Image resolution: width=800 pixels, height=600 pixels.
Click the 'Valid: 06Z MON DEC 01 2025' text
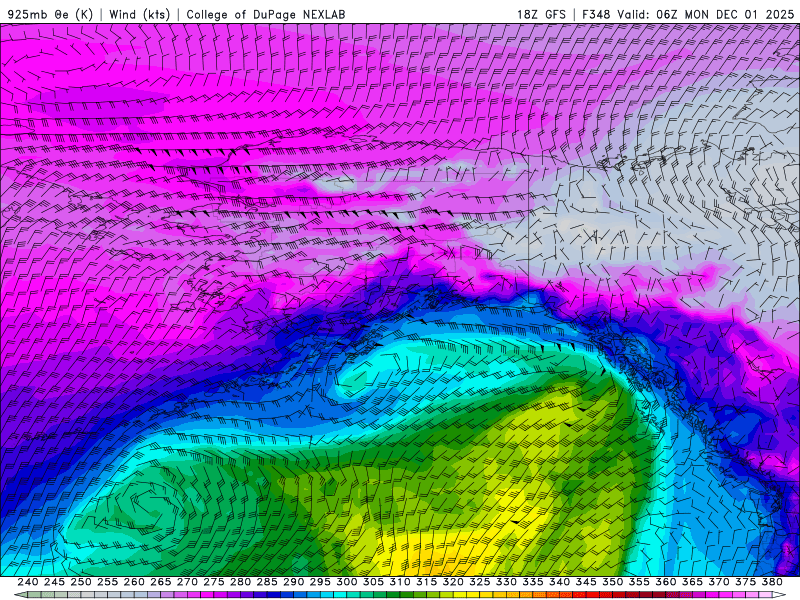pos(706,14)
